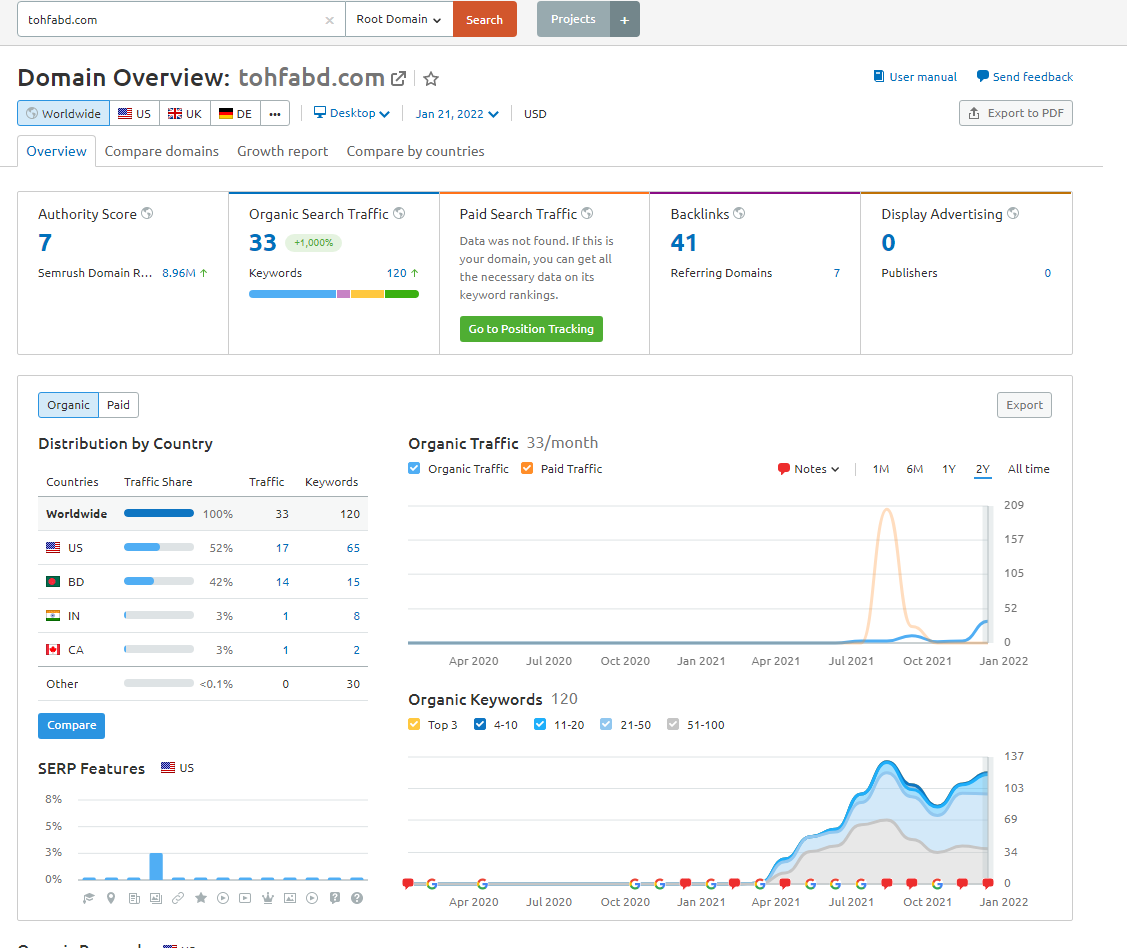Click the keyword distribution color bar
The image size is (1127, 948).
click(334, 294)
